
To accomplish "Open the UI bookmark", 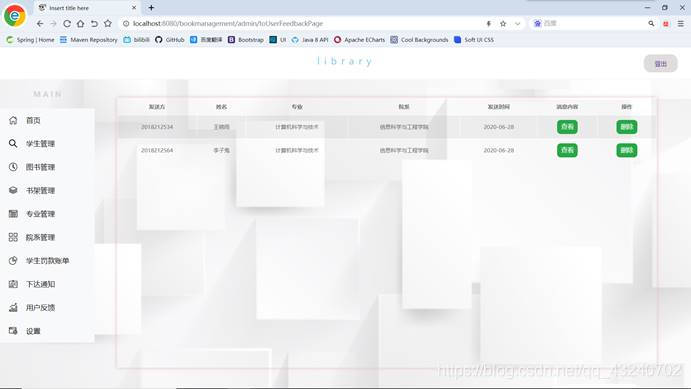I will [x=278, y=40].
